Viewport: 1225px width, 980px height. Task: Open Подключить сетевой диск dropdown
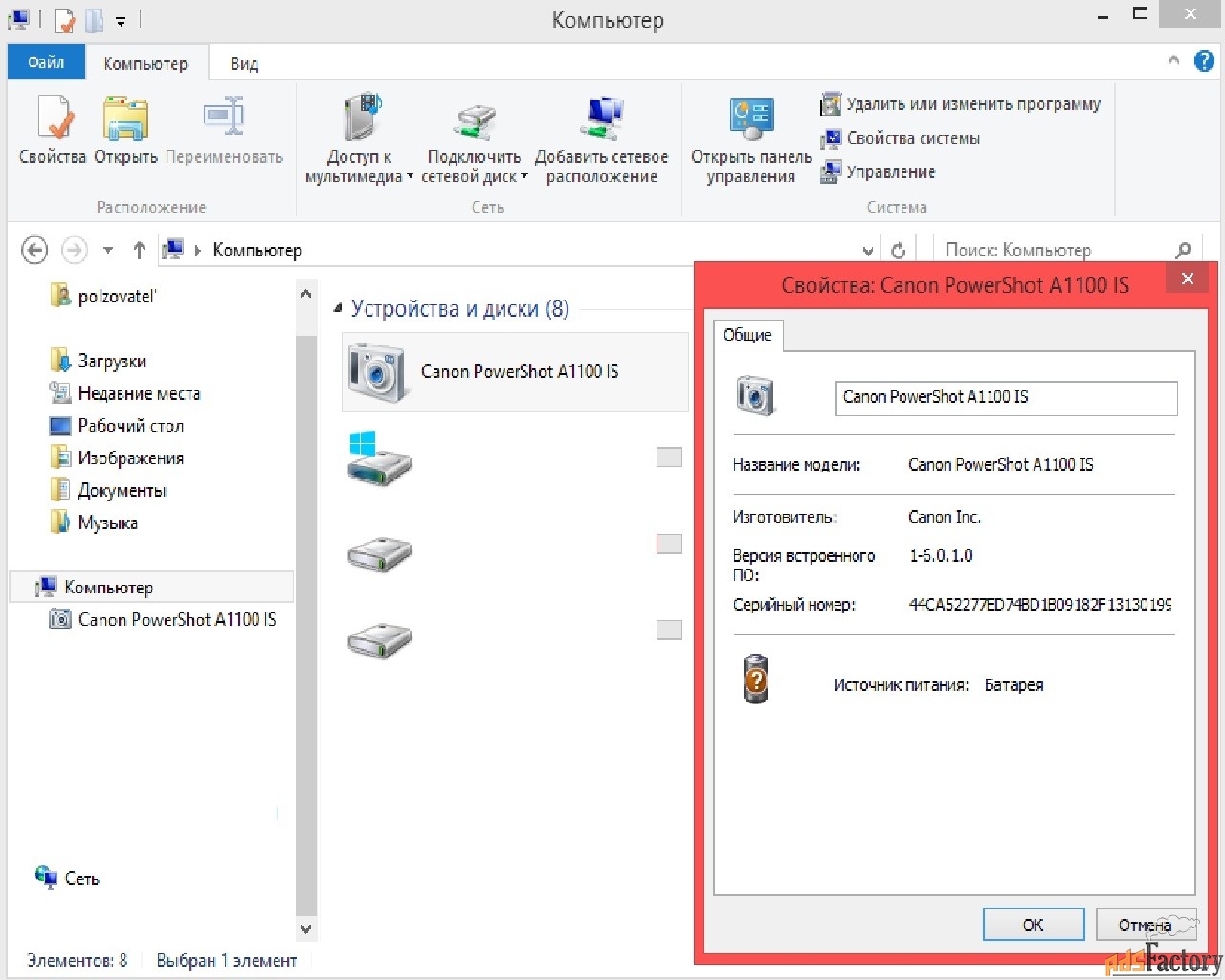pos(474,140)
